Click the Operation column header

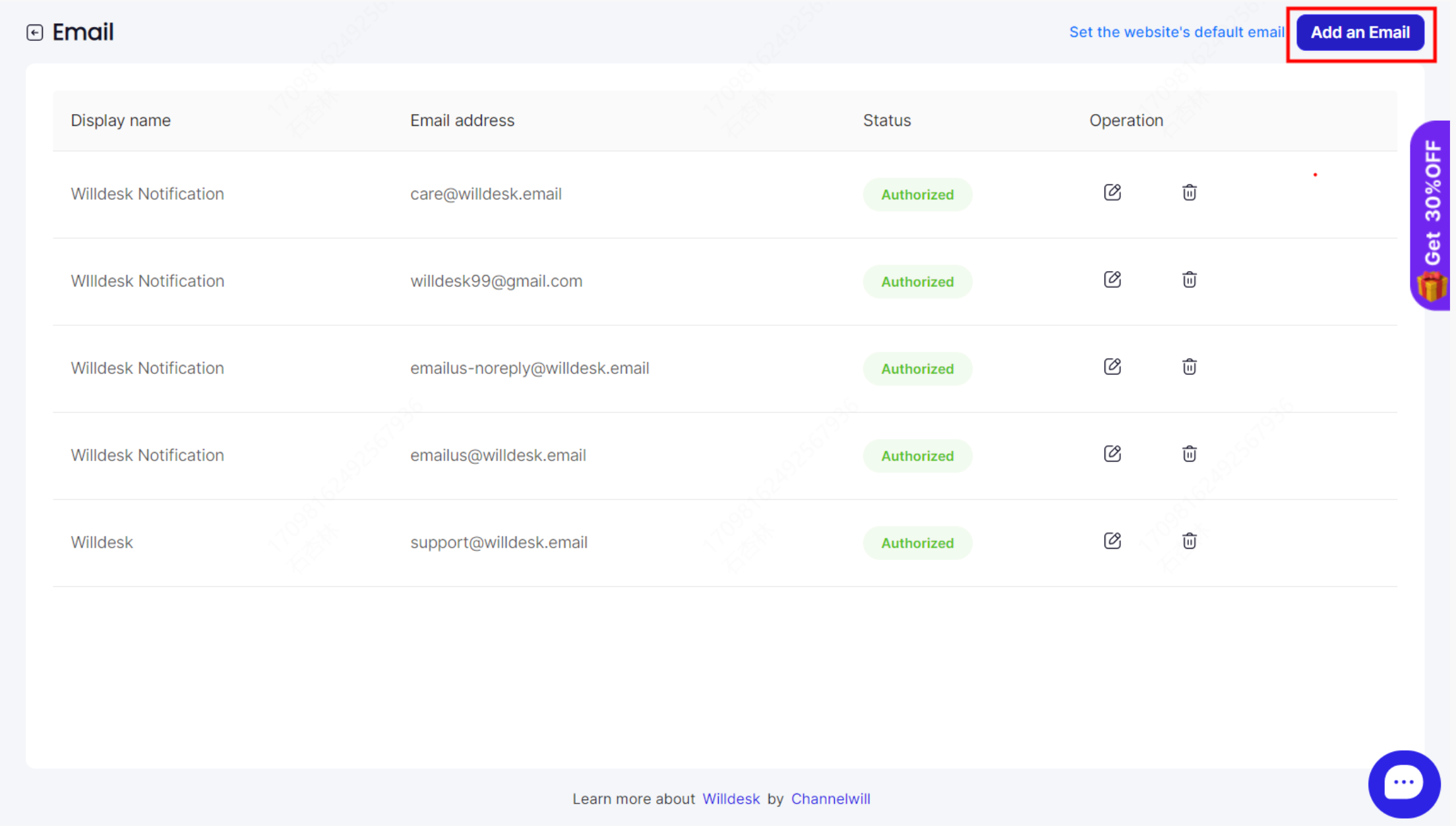[x=1126, y=120]
